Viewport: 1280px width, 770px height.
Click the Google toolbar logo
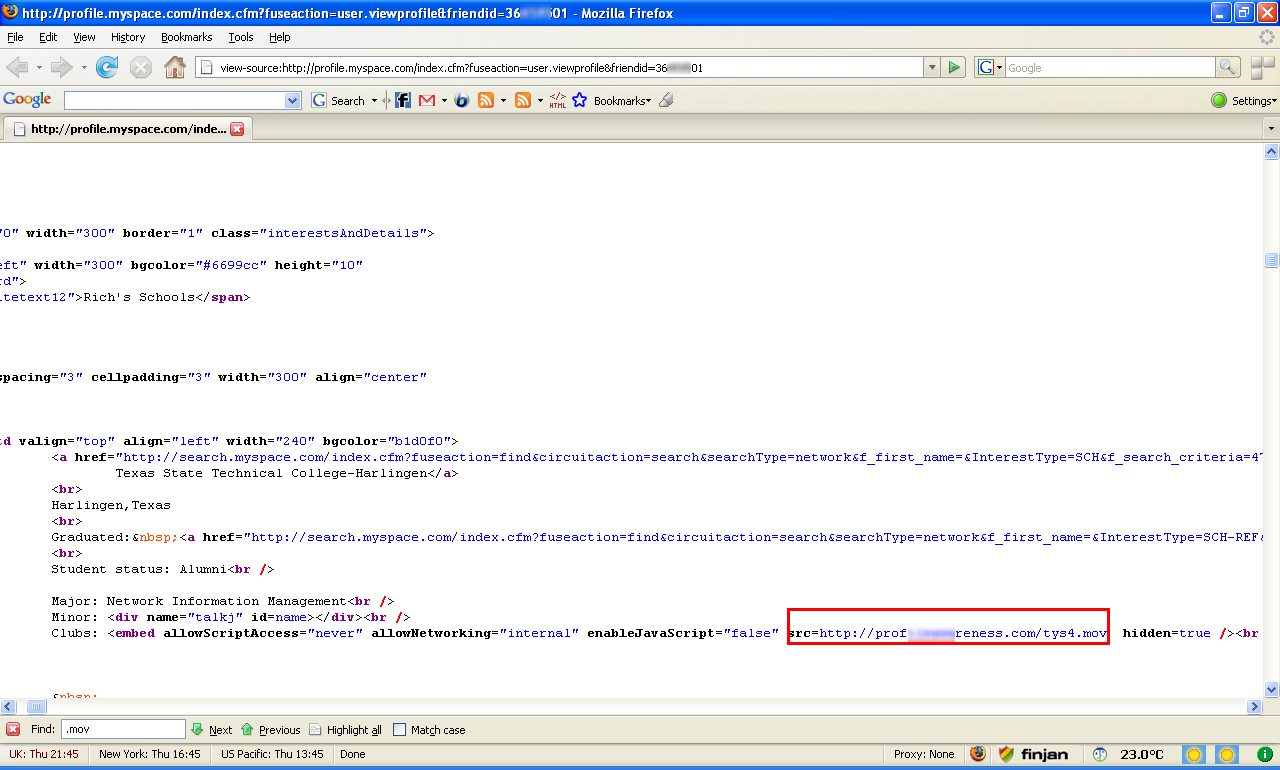(x=27, y=100)
